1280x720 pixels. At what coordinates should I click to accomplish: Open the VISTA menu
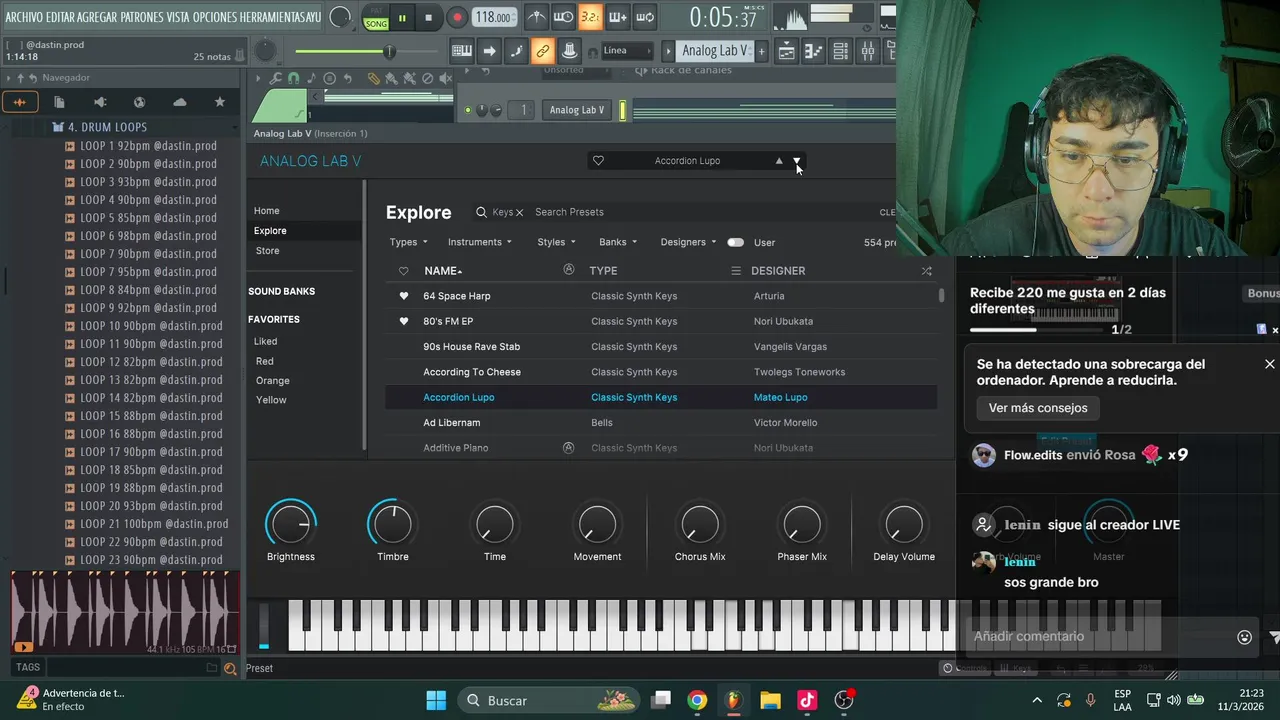coord(178,18)
